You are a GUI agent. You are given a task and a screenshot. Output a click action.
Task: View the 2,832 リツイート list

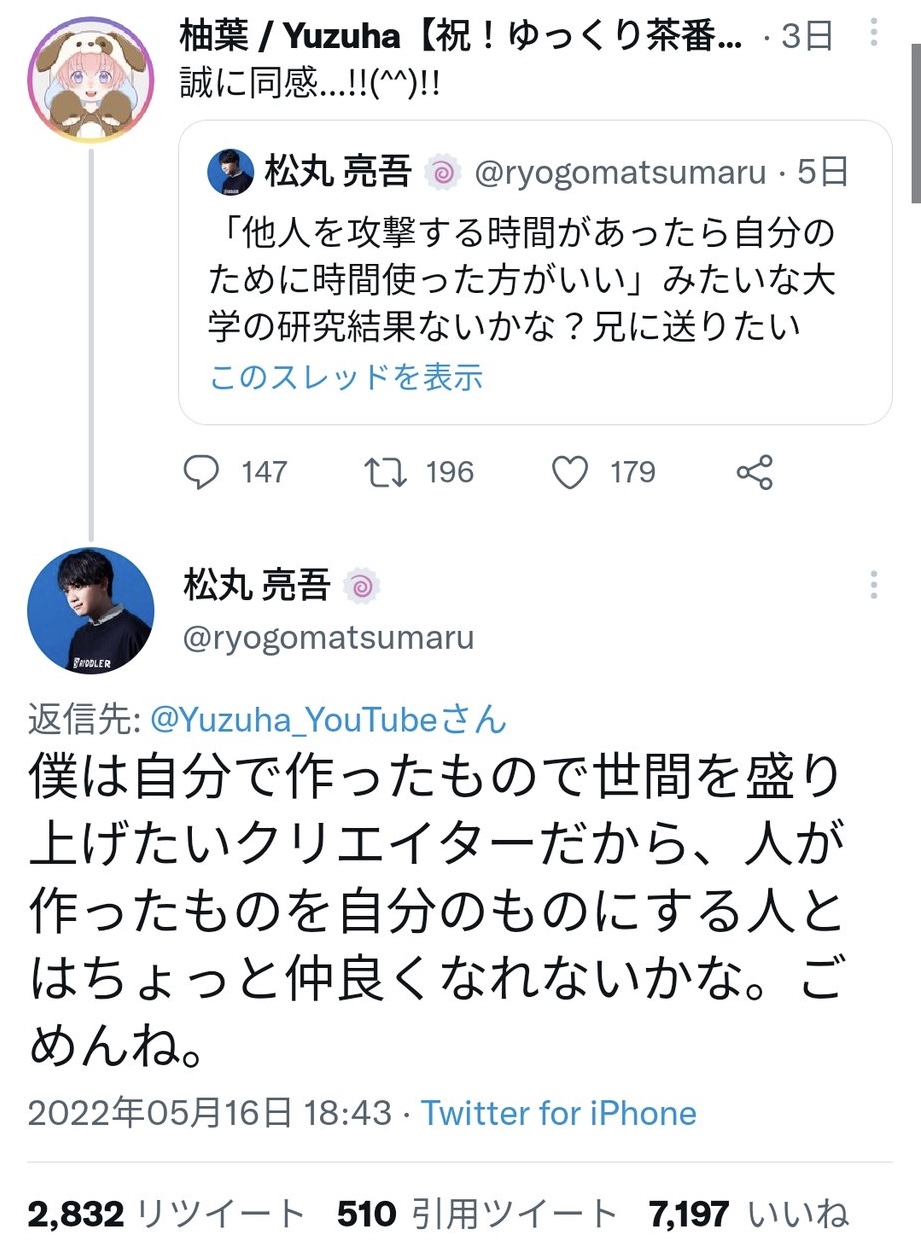166,1215
